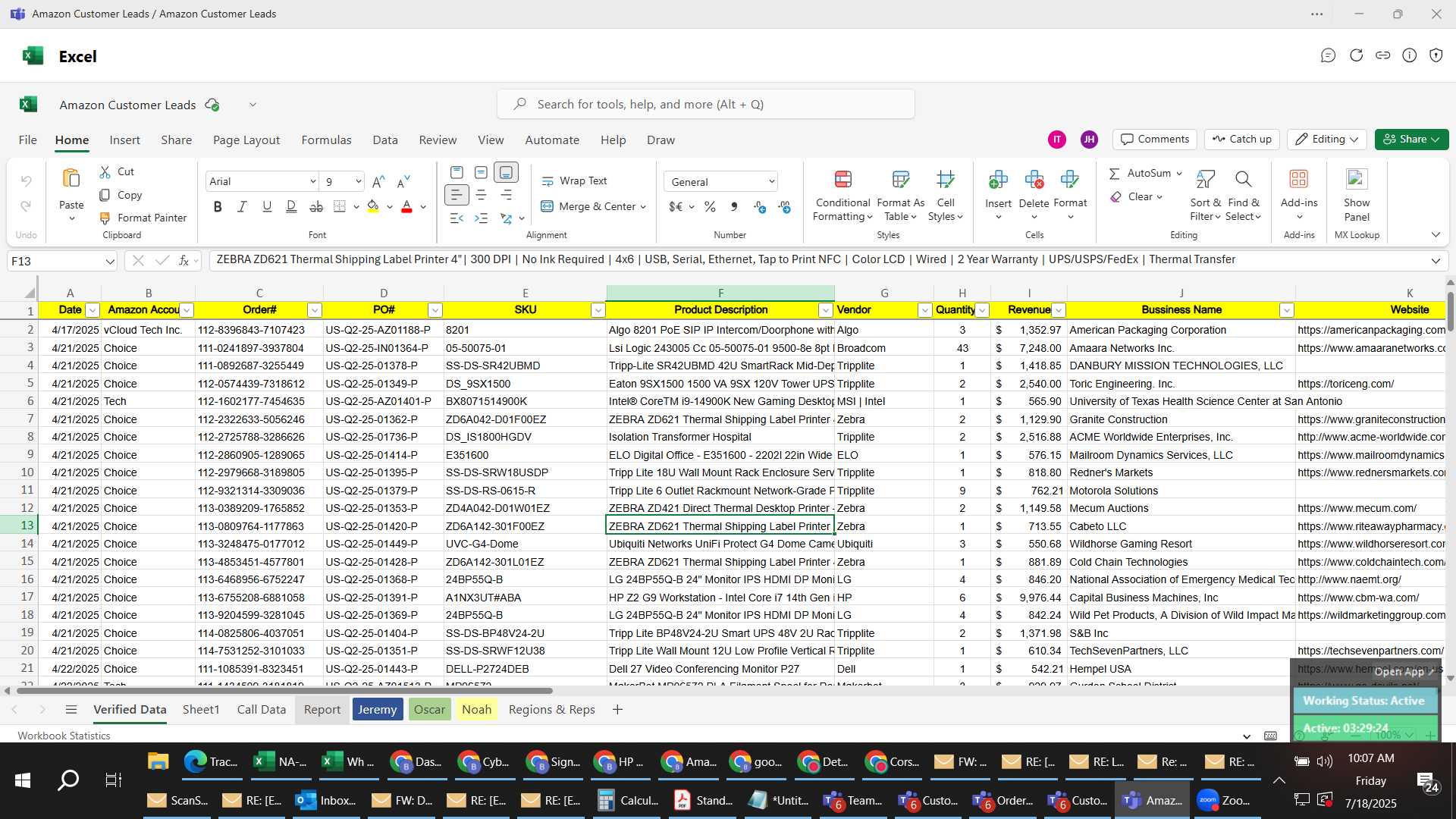The image size is (1456, 819).
Task: Click the Cut scissors icon
Action: (105, 172)
